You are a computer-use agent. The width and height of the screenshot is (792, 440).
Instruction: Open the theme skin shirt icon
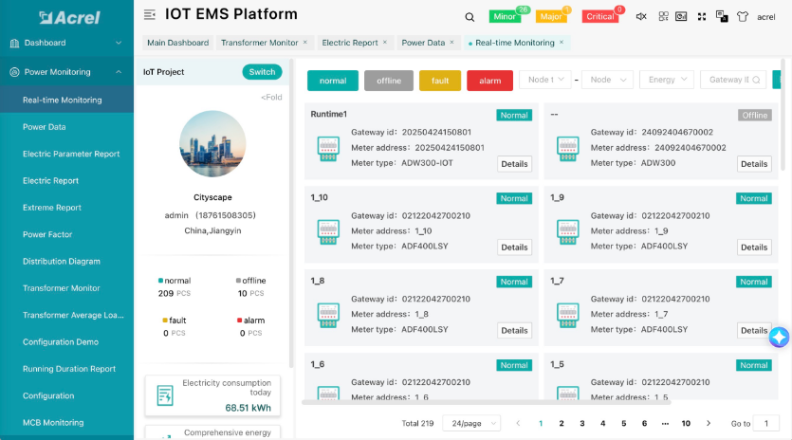pos(742,17)
